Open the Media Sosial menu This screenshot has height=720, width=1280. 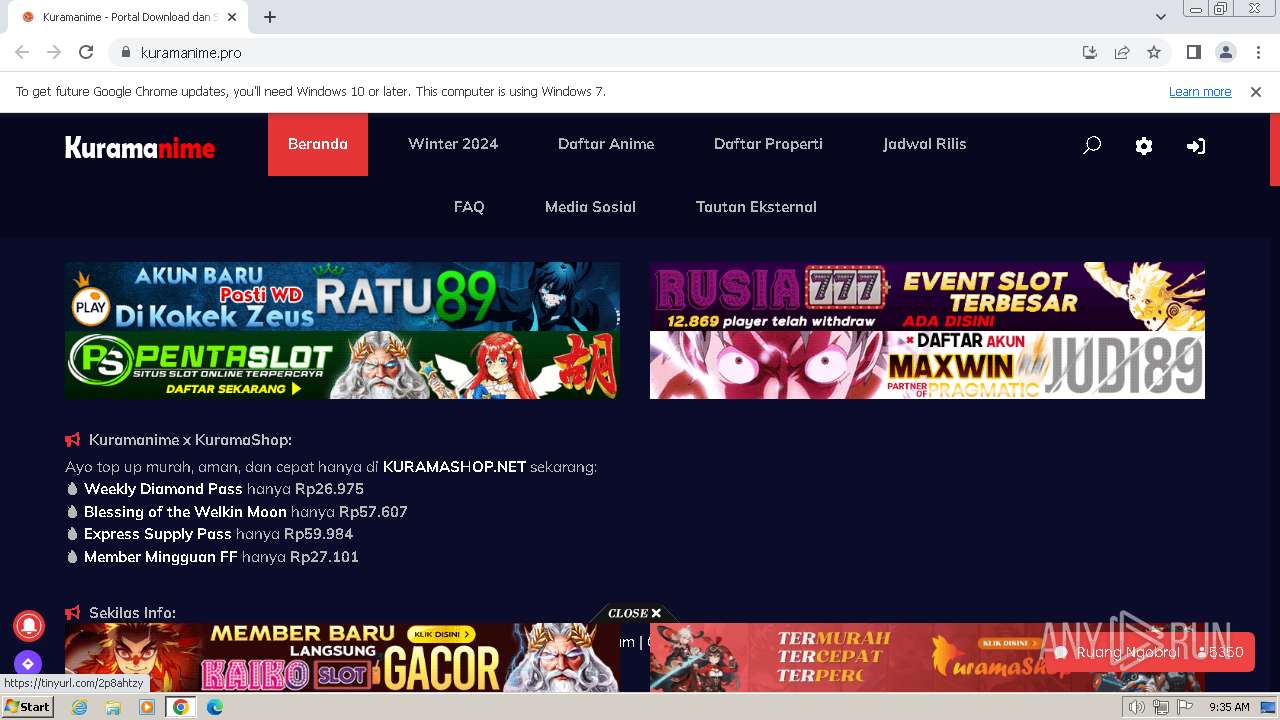coord(590,207)
